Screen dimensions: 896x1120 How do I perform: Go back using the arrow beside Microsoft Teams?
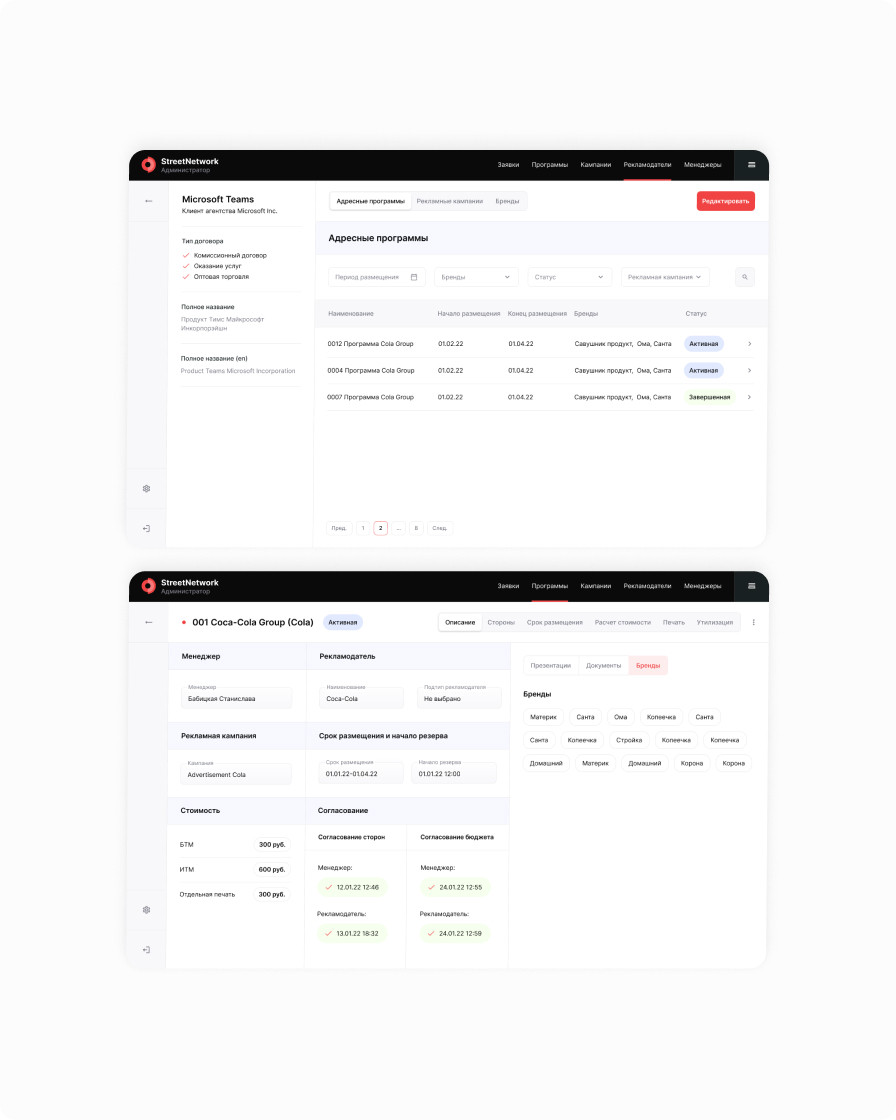(x=149, y=201)
